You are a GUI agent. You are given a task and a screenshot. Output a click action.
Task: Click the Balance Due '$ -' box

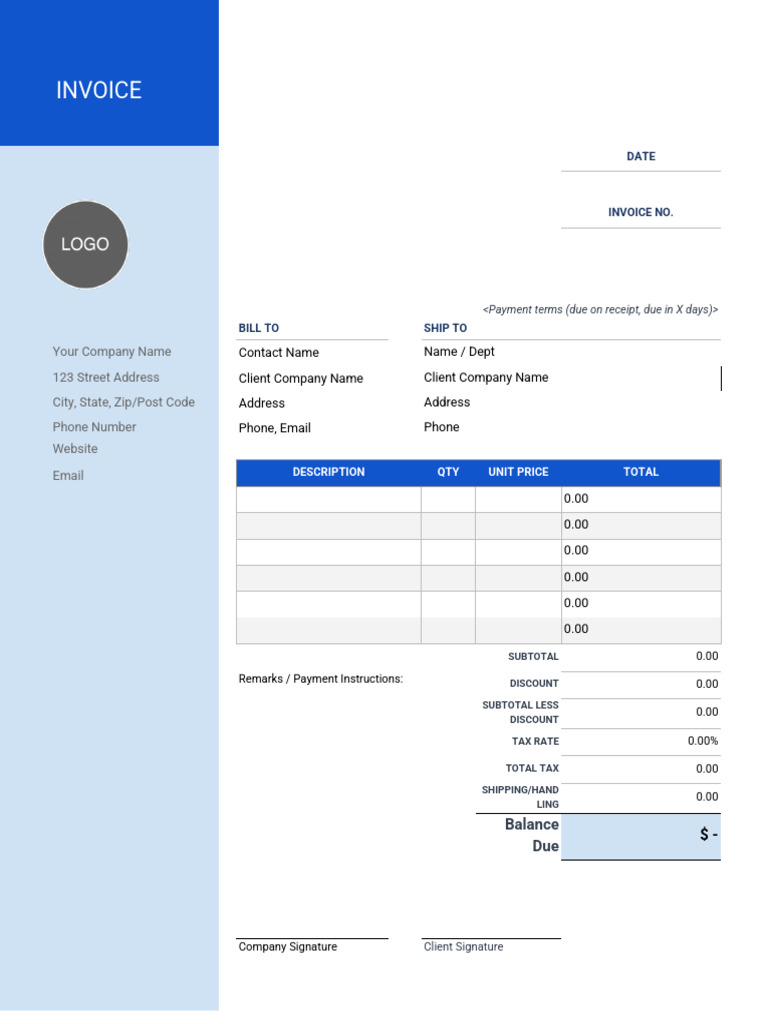pyautogui.click(x=641, y=837)
